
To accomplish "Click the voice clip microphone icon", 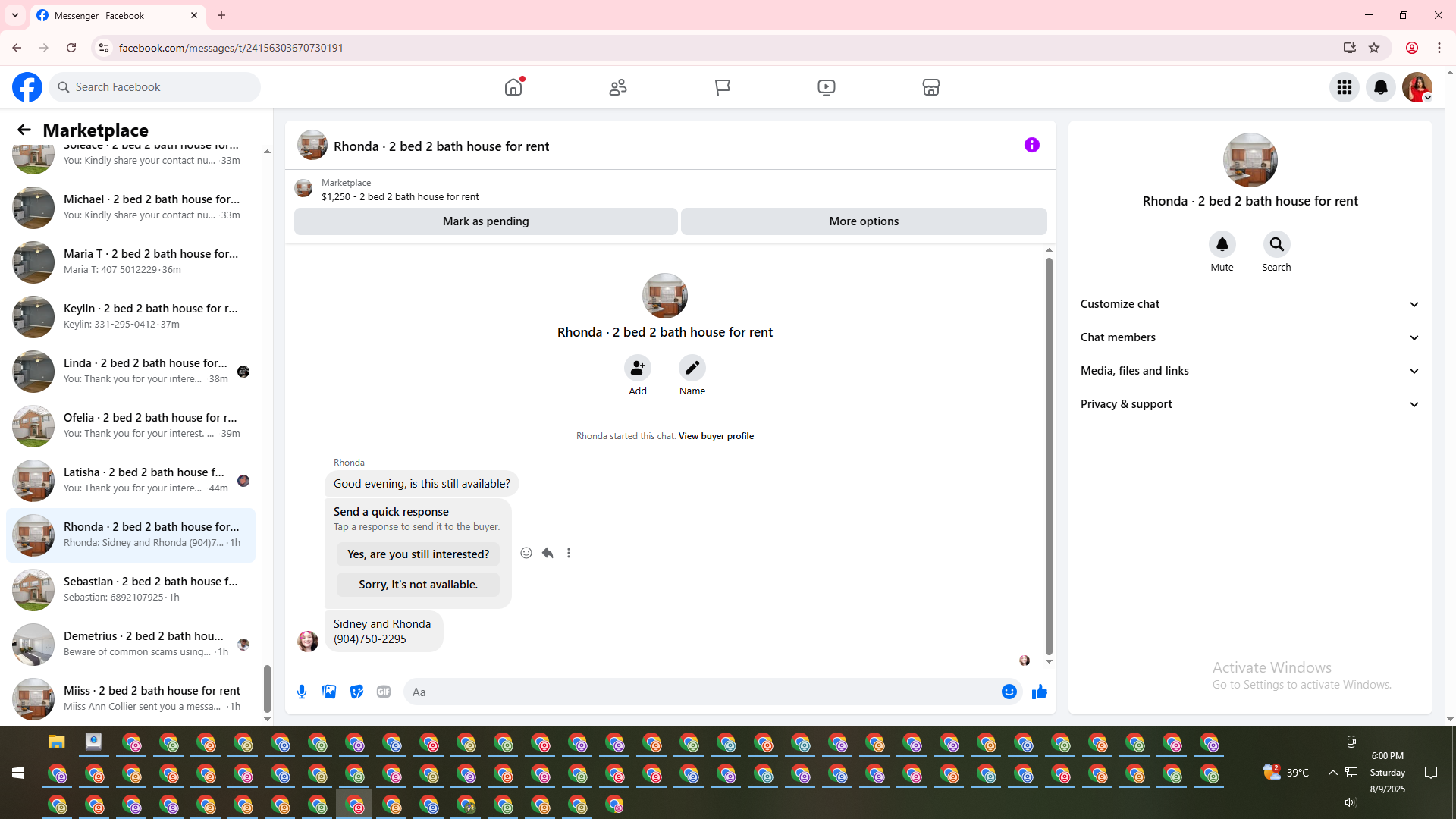I will [x=302, y=692].
